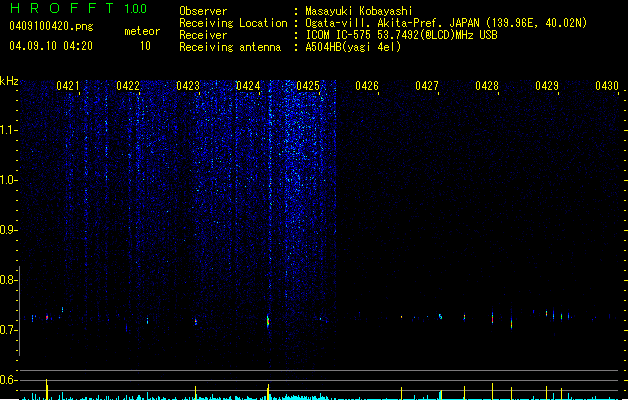
Task: Click the kHz axis unit label
Action: tap(9, 81)
